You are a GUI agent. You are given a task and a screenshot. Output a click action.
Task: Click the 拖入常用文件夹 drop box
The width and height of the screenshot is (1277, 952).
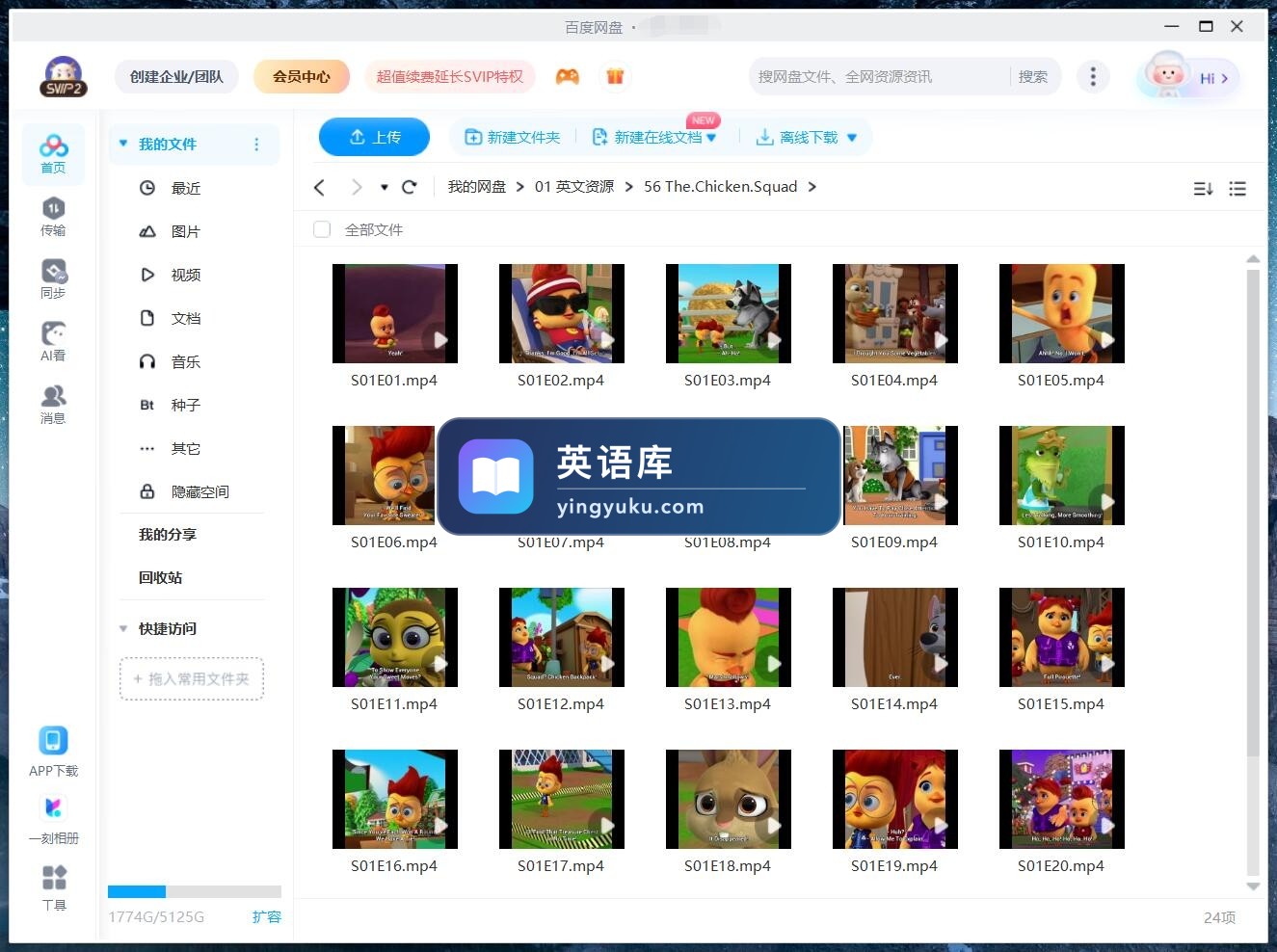192,678
